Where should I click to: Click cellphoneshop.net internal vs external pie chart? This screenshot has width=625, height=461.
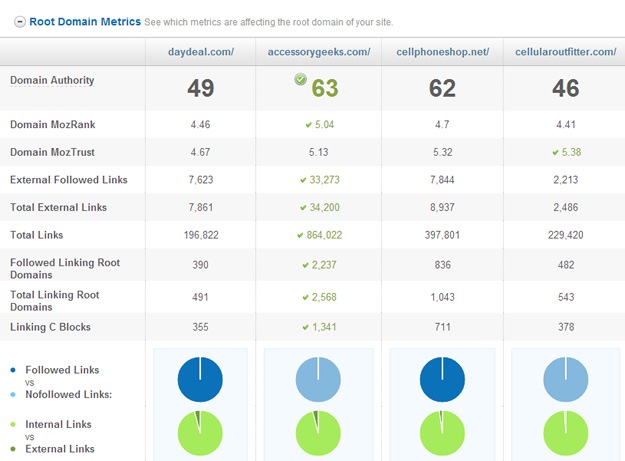click(442, 433)
